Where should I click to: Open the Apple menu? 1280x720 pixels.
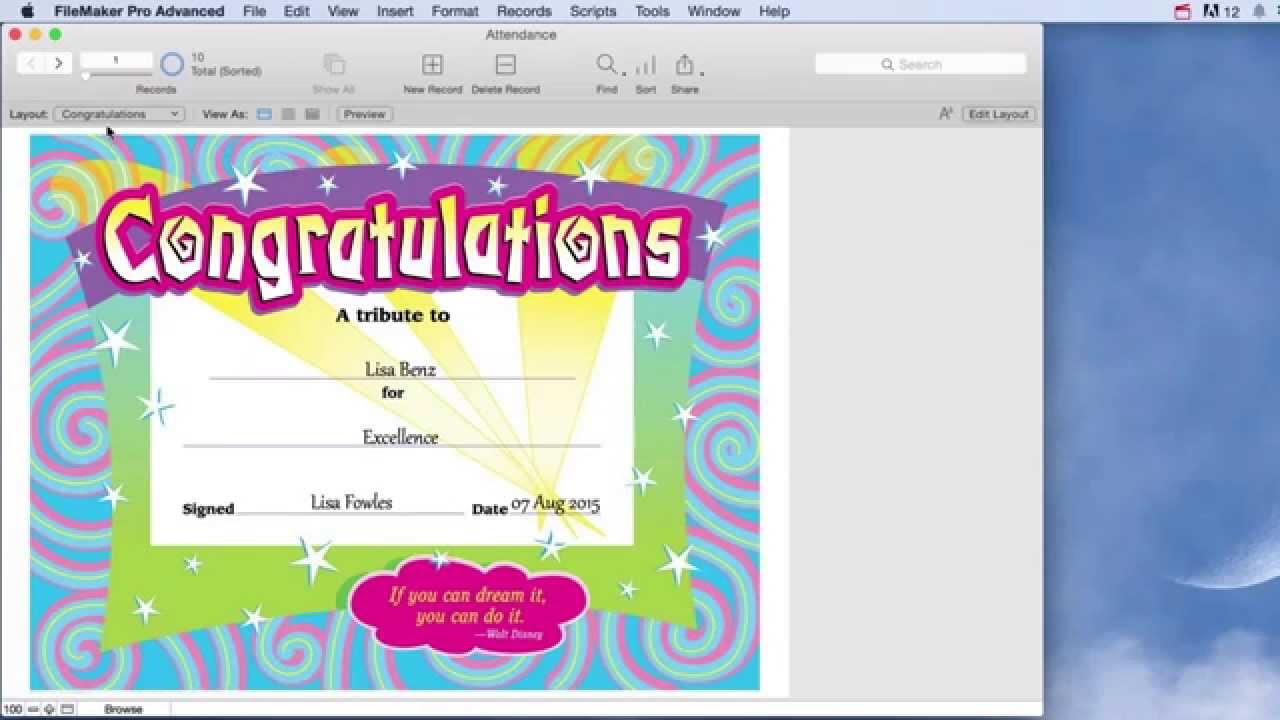[x=27, y=11]
